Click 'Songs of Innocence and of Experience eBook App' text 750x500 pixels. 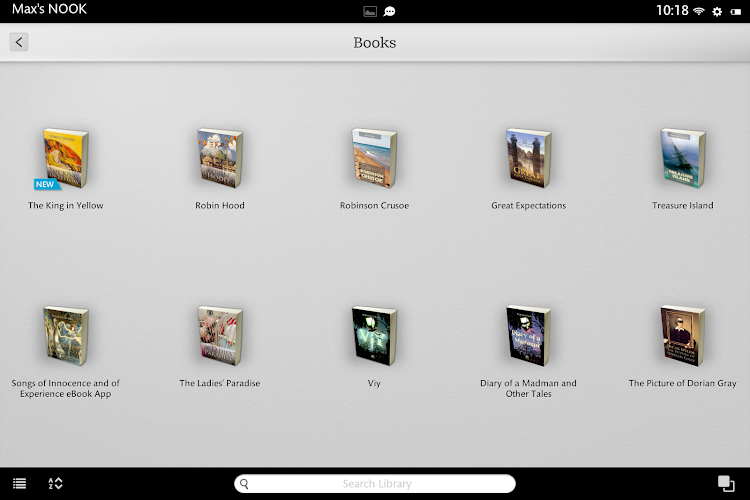point(66,389)
